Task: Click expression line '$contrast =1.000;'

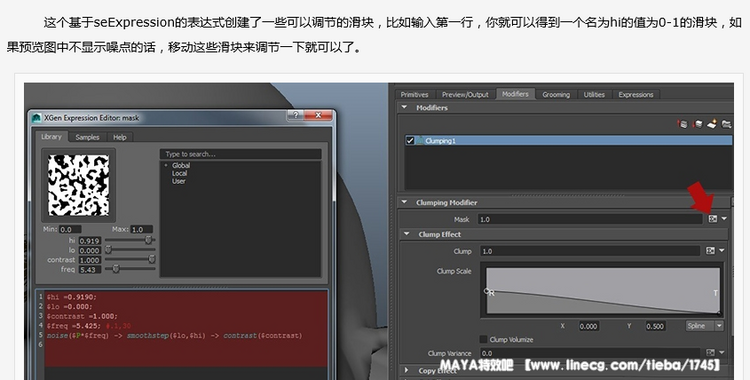Action: [x=82, y=316]
